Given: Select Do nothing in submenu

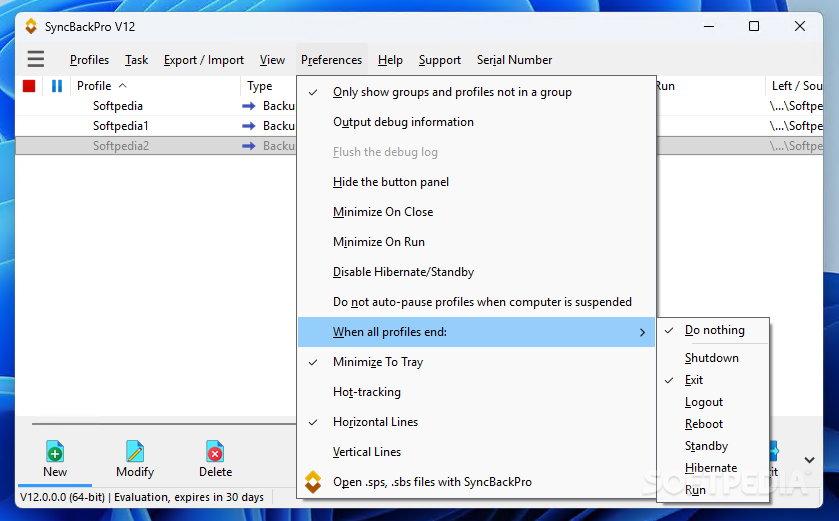Looking at the screenshot, I should [x=713, y=330].
